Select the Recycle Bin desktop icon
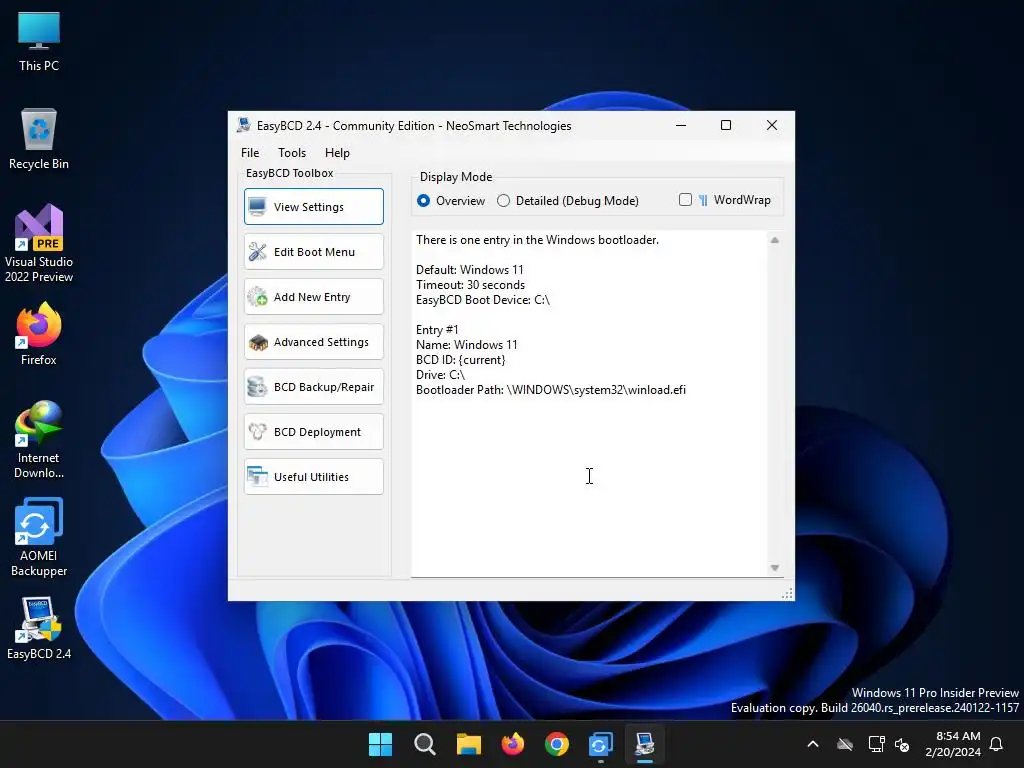 pos(39,139)
